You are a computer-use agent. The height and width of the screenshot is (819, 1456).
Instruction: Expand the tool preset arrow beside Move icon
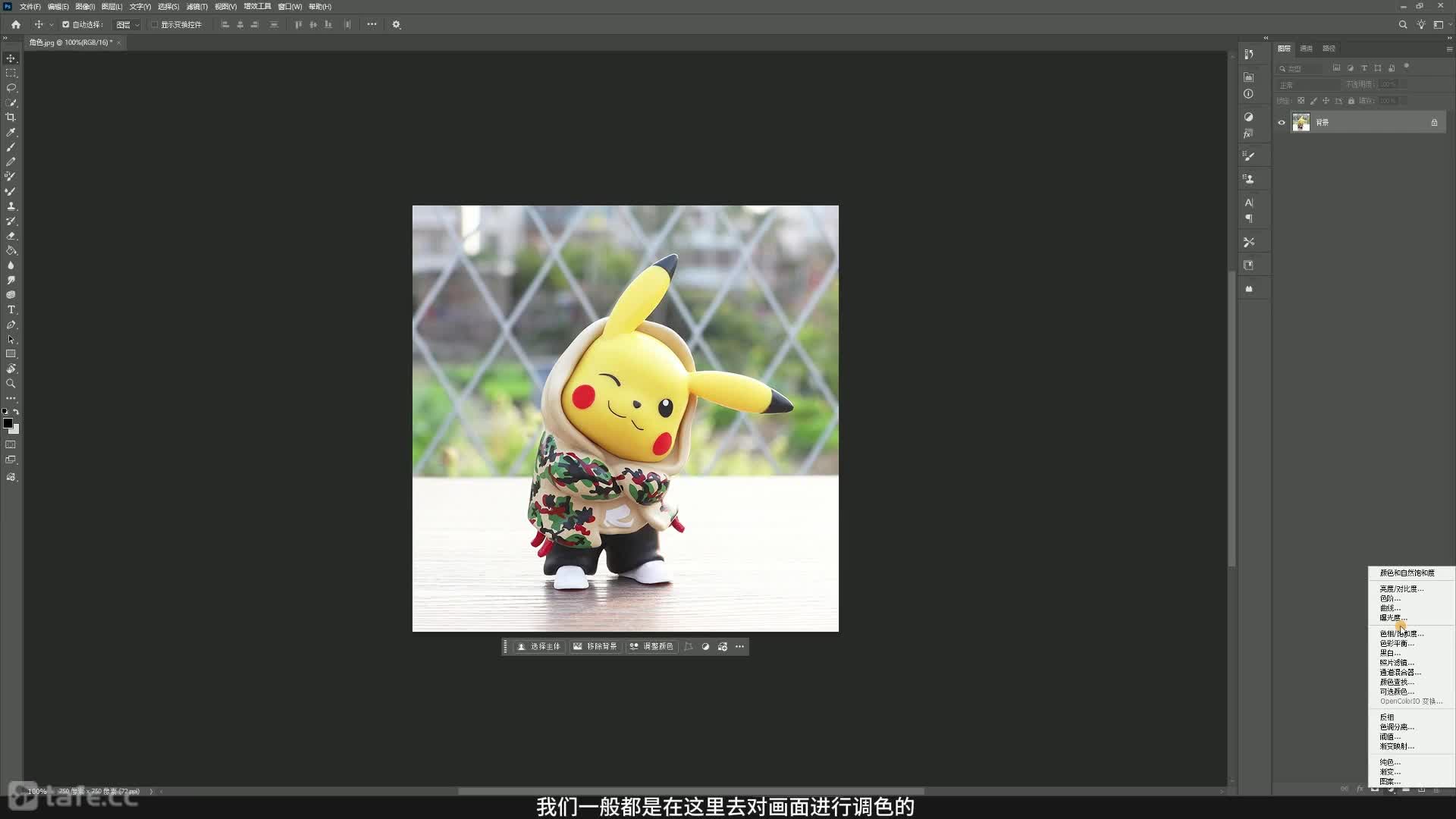click(x=52, y=25)
